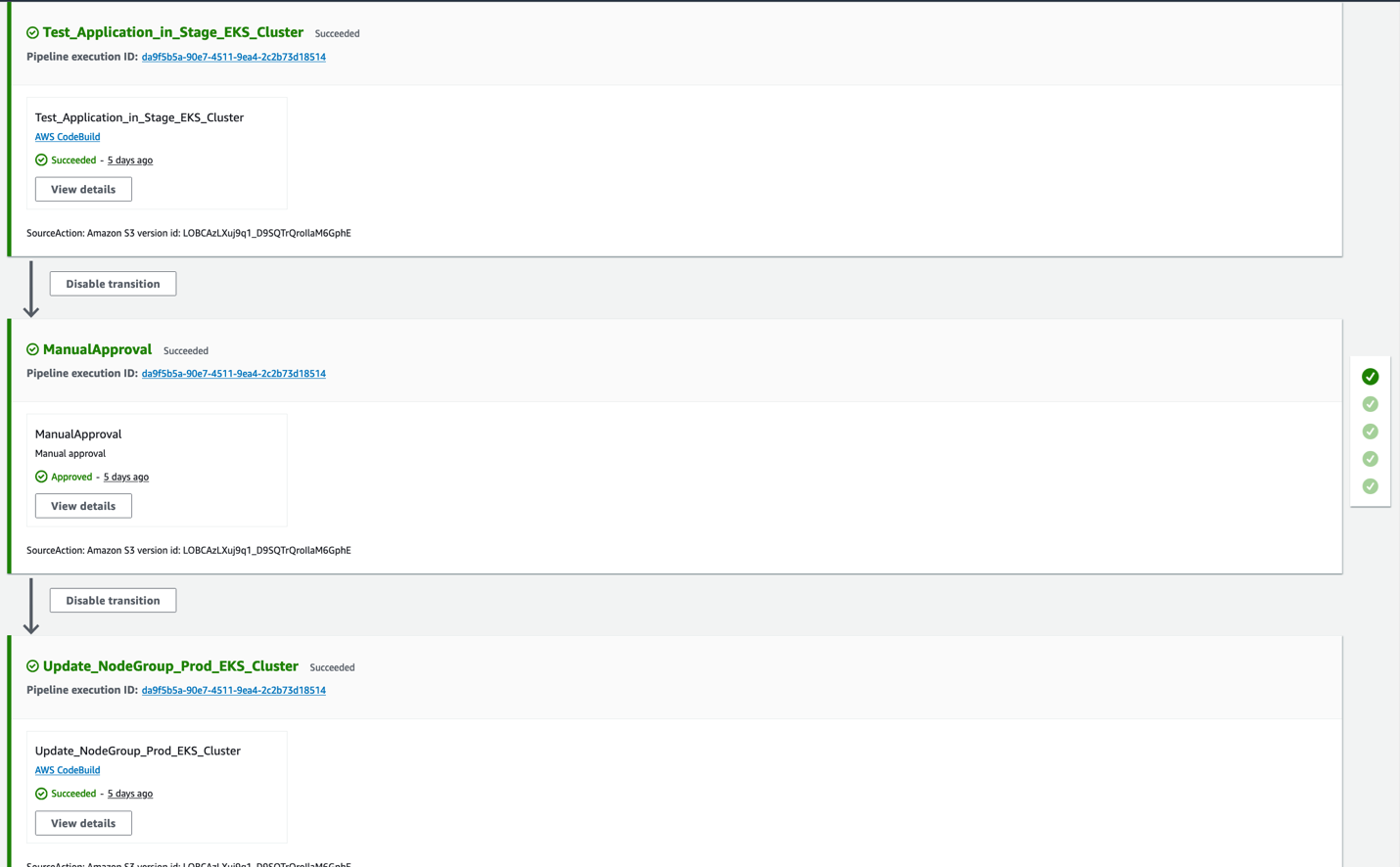Open the AWS CodeBuild link in the test stage card
The image size is (1400, 867).
pos(67,136)
